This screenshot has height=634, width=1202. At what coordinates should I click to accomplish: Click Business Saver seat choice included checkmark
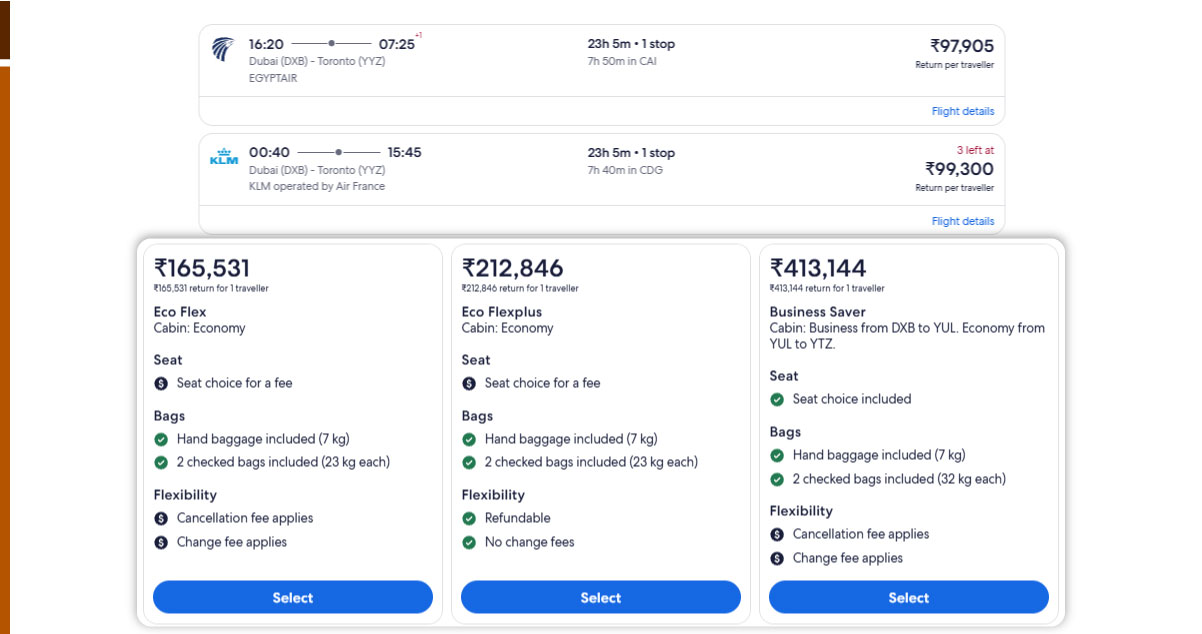777,399
